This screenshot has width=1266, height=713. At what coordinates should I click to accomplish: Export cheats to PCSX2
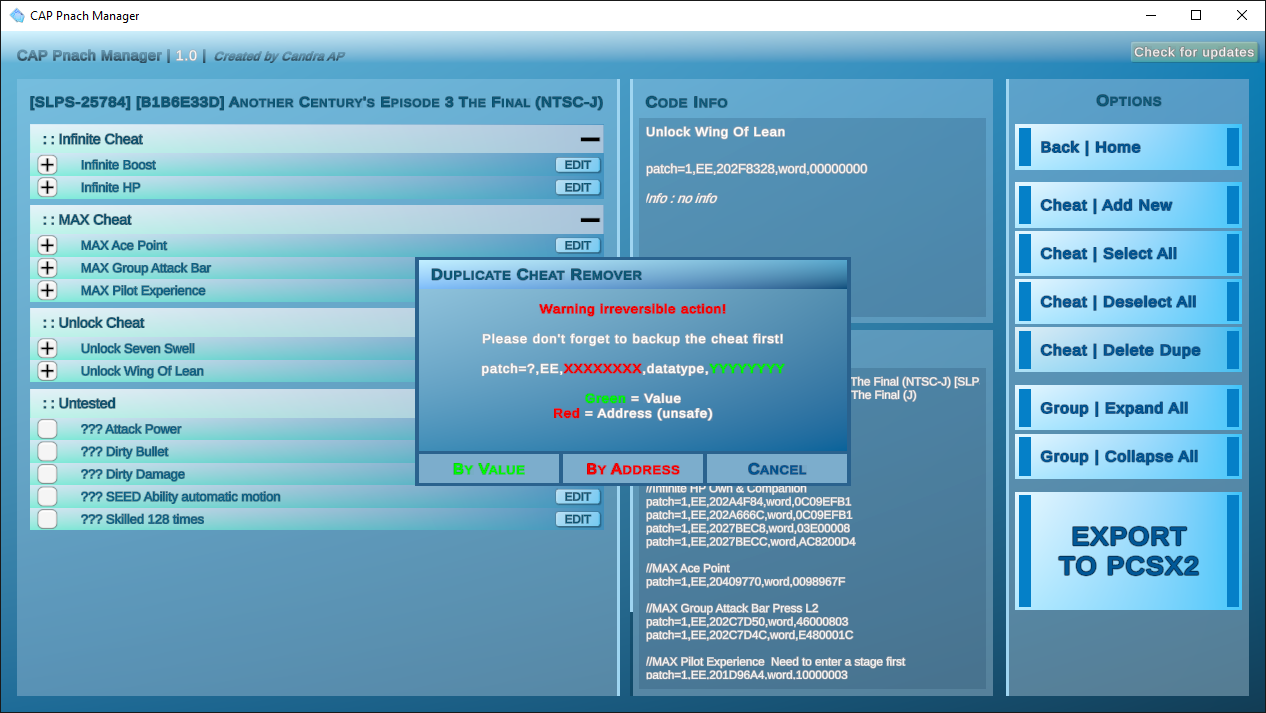[1128, 551]
